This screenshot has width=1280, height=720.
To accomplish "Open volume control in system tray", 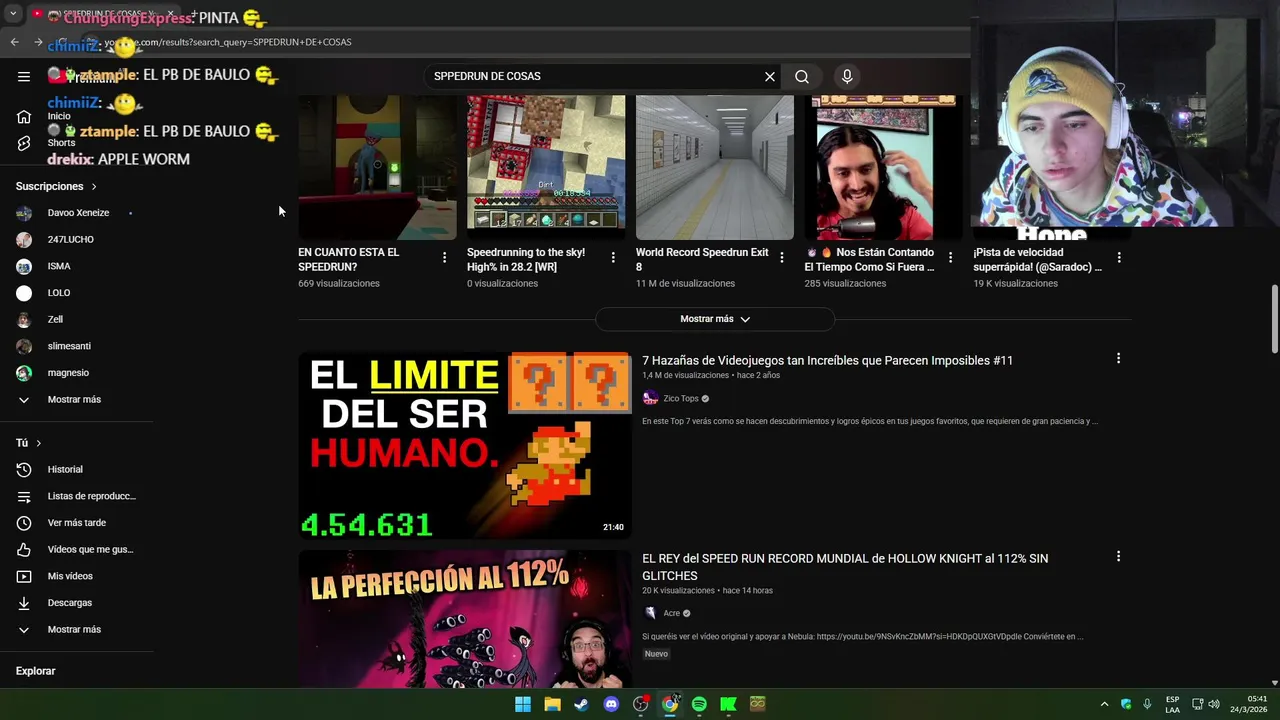I will [1214, 704].
